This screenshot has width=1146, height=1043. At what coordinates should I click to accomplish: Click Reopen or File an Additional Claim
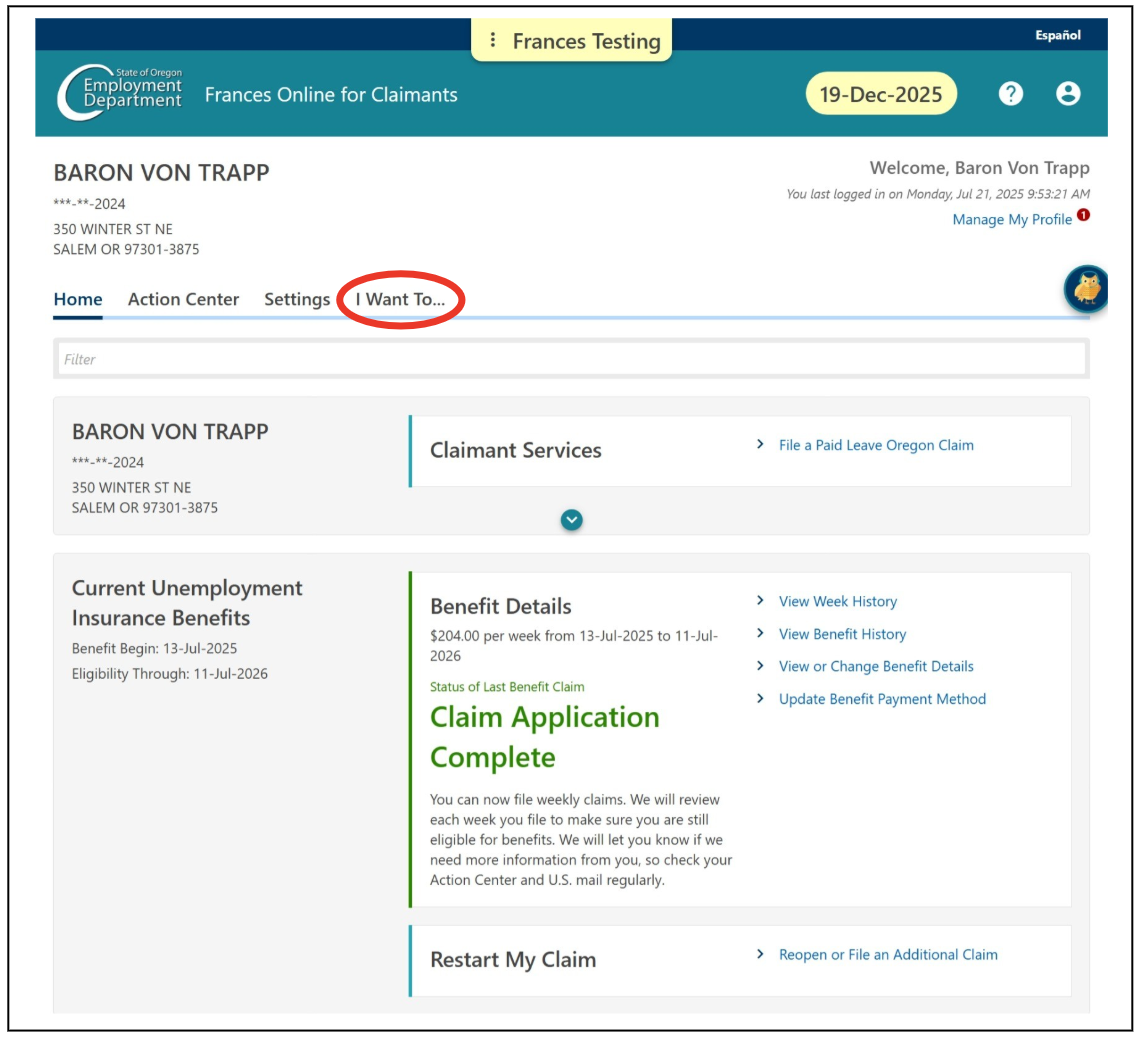coord(888,955)
